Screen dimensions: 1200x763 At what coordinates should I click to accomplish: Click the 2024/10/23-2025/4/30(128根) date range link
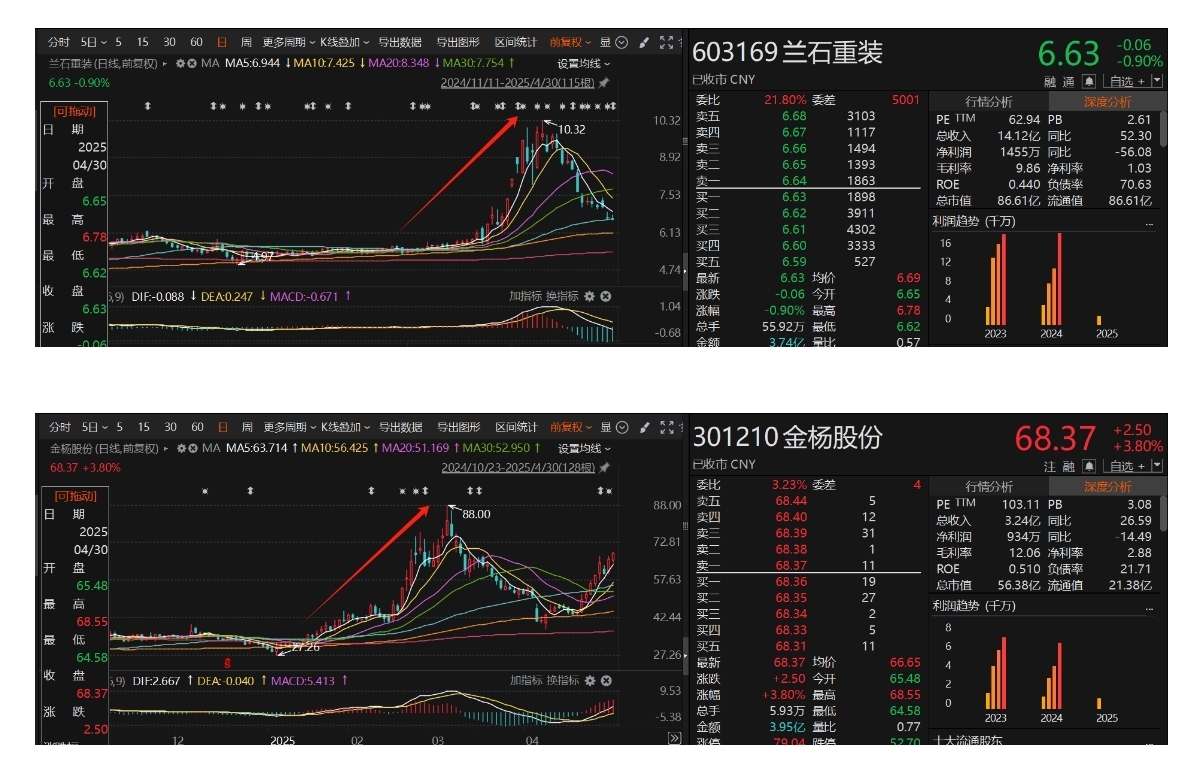tap(518, 467)
